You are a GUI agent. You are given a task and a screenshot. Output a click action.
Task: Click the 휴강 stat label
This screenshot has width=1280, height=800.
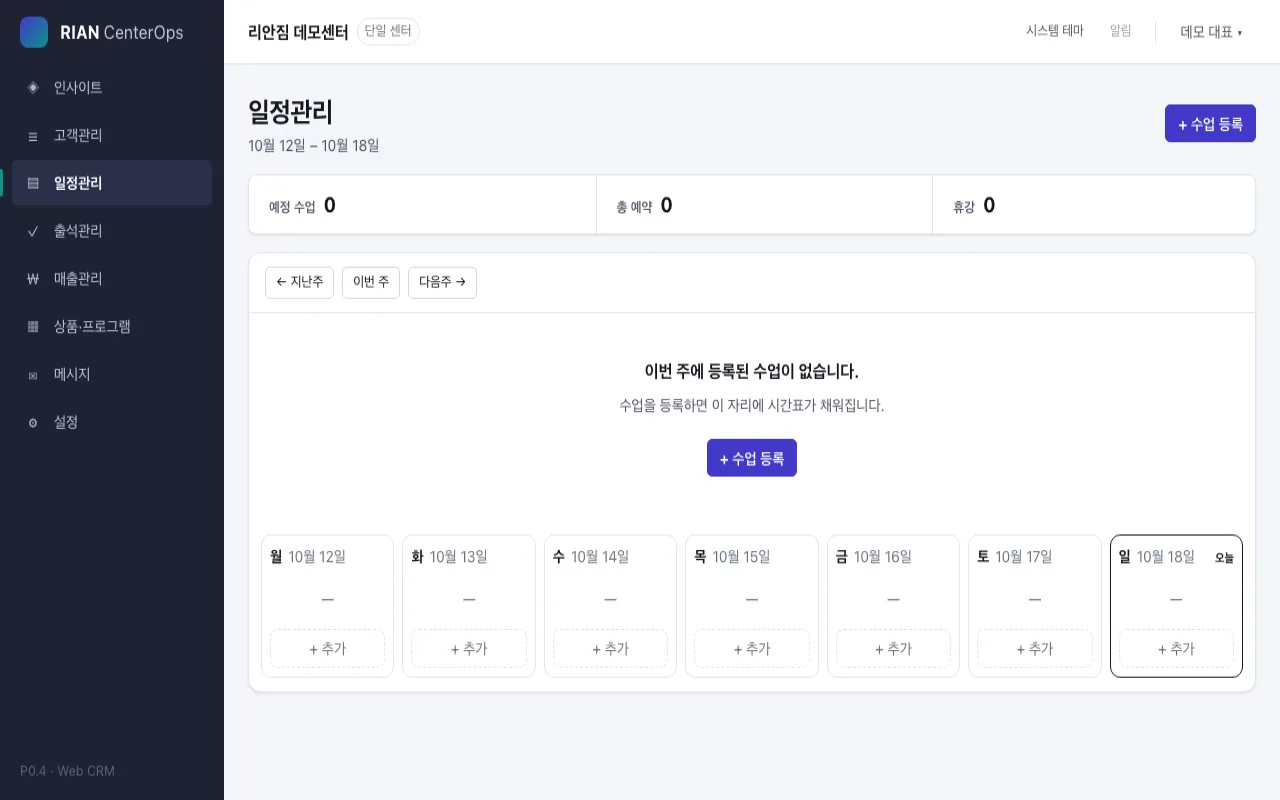point(964,207)
